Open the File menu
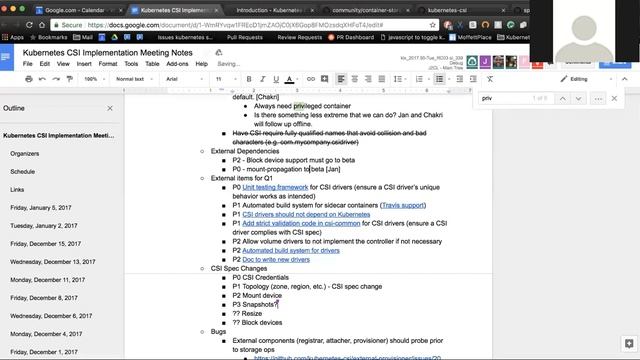The height and width of the screenshot is (360, 640). pyautogui.click(x=27, y=64)
